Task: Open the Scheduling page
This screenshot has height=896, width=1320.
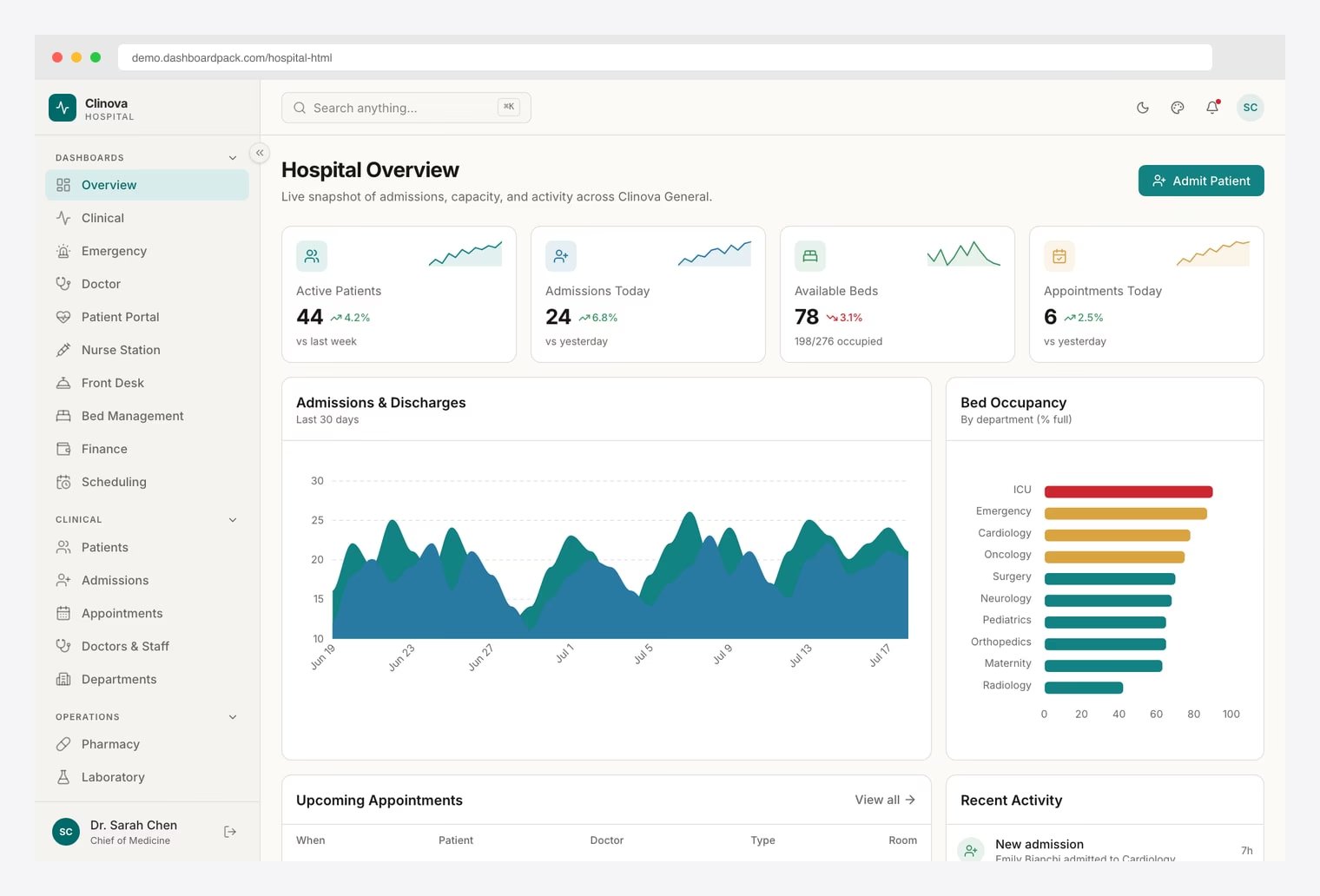Action: click(x=147, y=482)
